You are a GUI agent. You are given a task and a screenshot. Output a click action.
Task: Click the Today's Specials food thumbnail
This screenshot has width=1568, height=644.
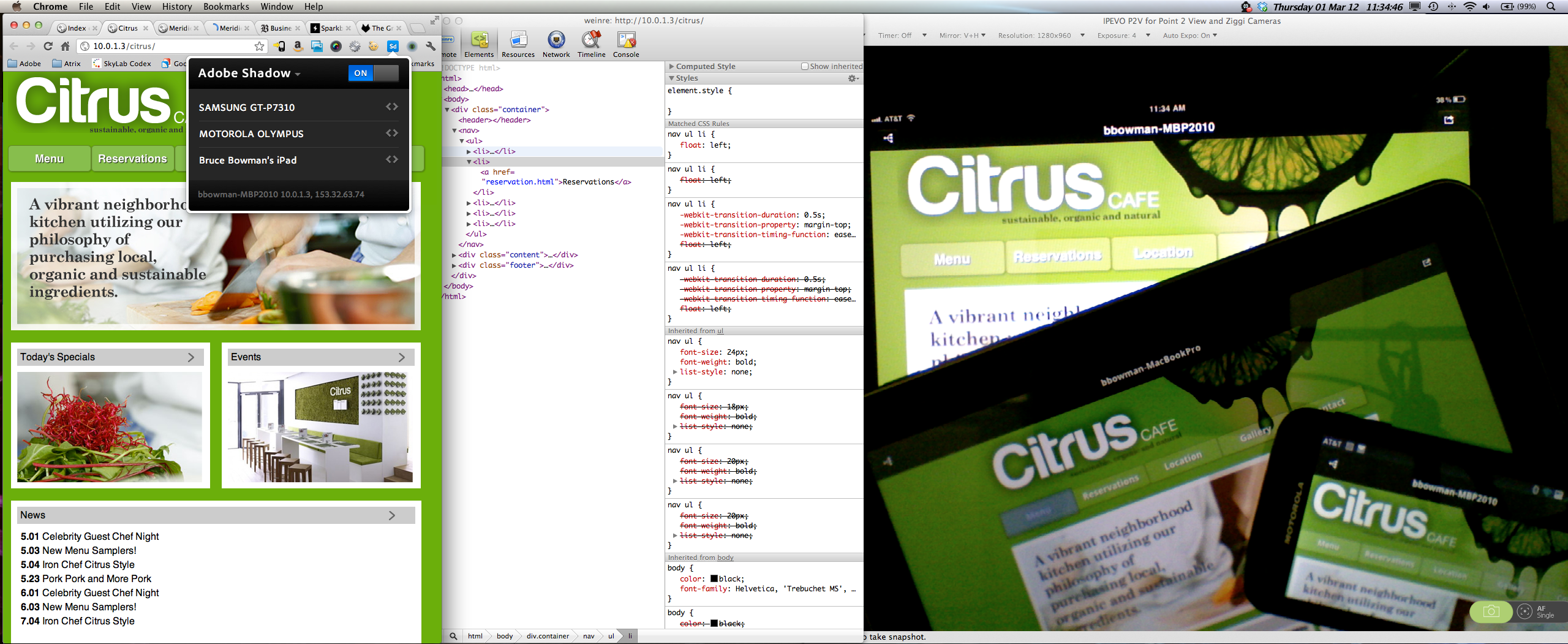click(110, 427)
